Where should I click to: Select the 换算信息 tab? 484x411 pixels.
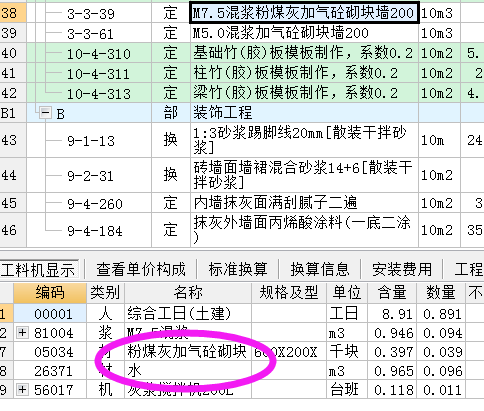coord(320,269)
